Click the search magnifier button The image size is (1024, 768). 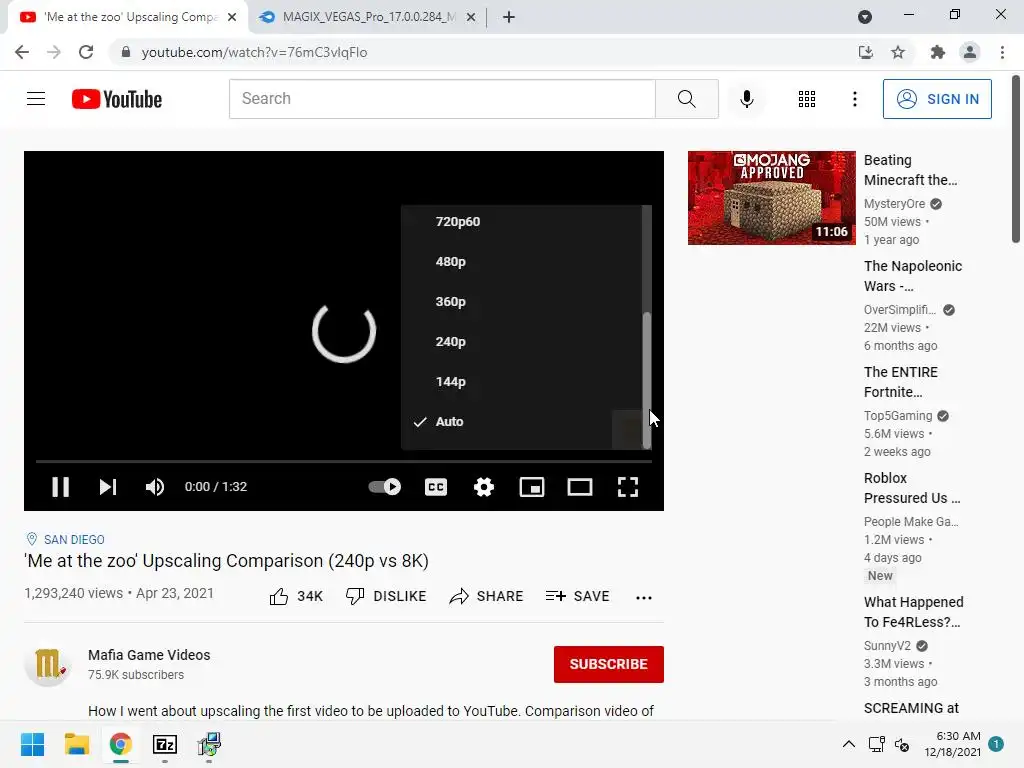click(x=686, y=99)
